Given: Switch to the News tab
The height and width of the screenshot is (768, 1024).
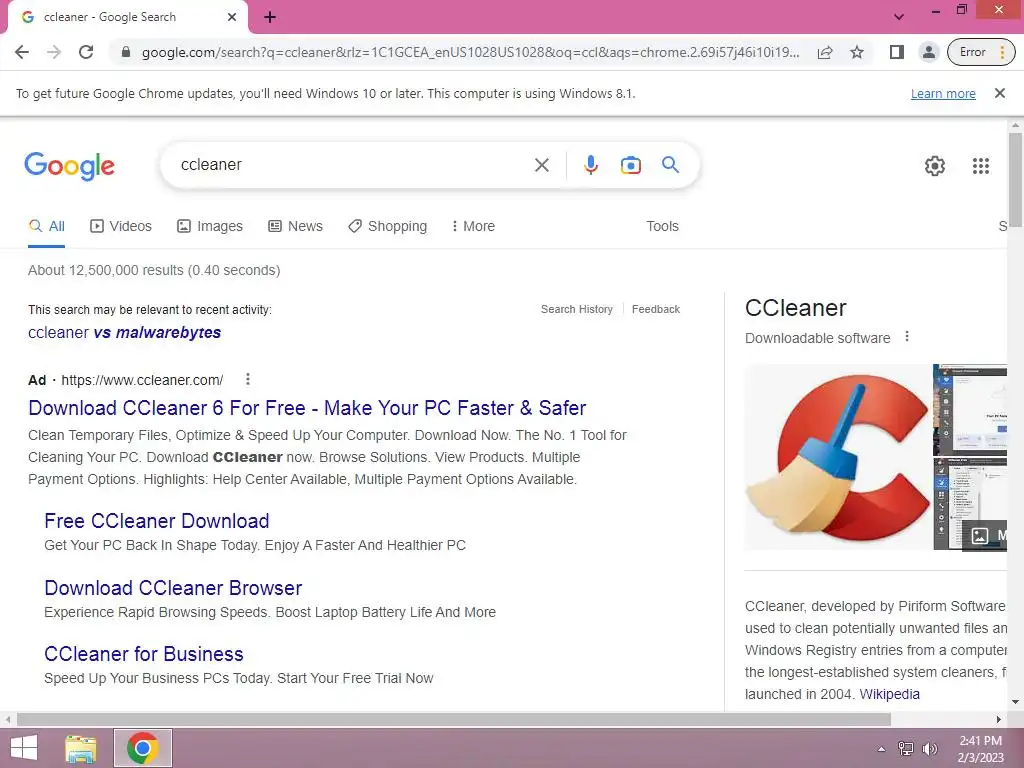Looking at the screenshot, I should 295,226.
